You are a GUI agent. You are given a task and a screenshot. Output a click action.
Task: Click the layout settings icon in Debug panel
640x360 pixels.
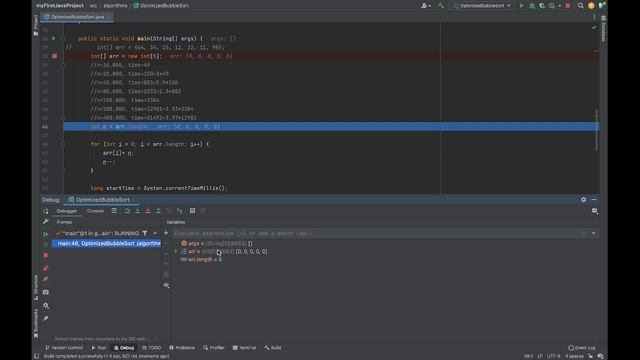(x=595, y=211)
